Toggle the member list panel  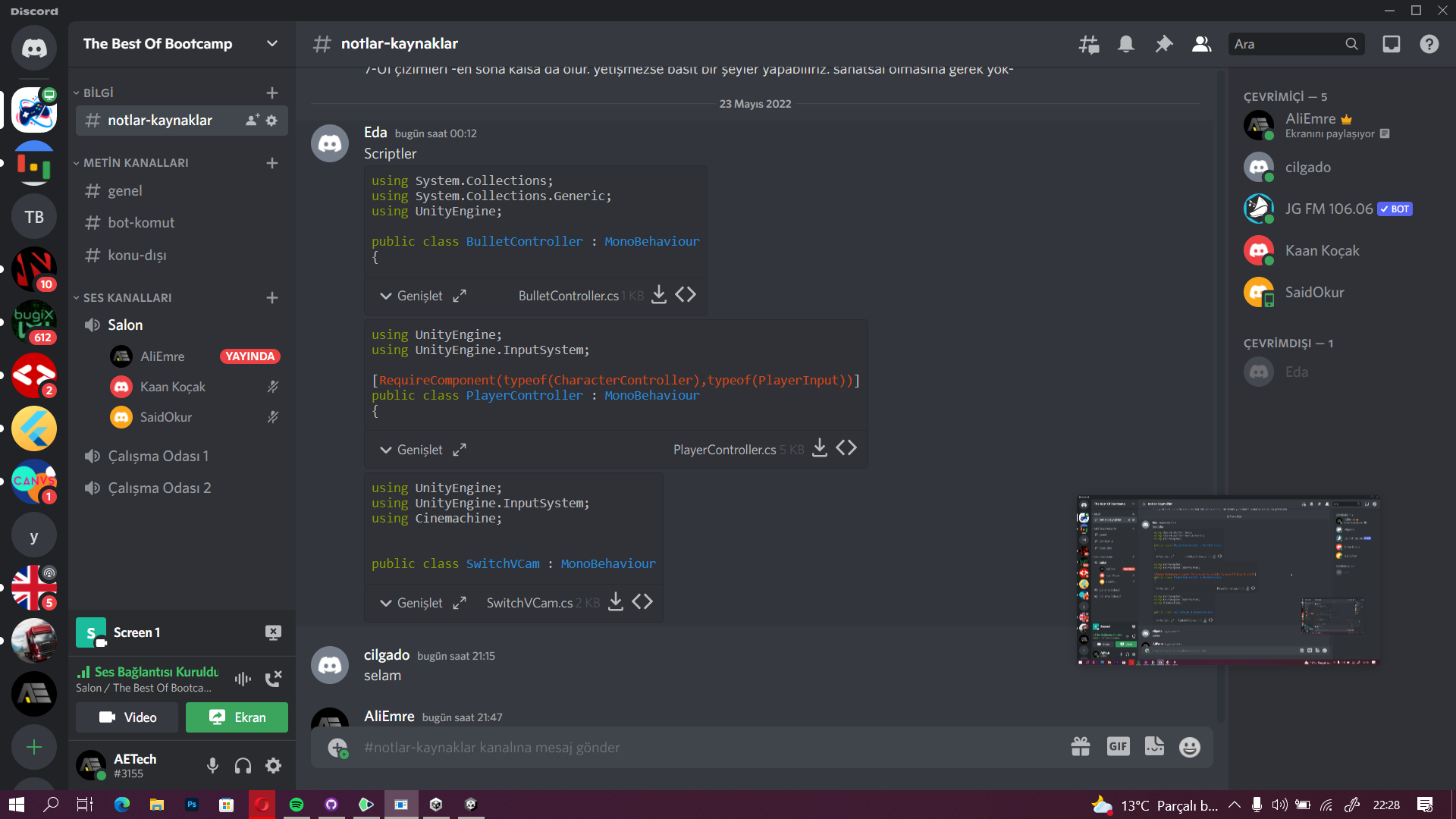click(x=1201, y=44)
